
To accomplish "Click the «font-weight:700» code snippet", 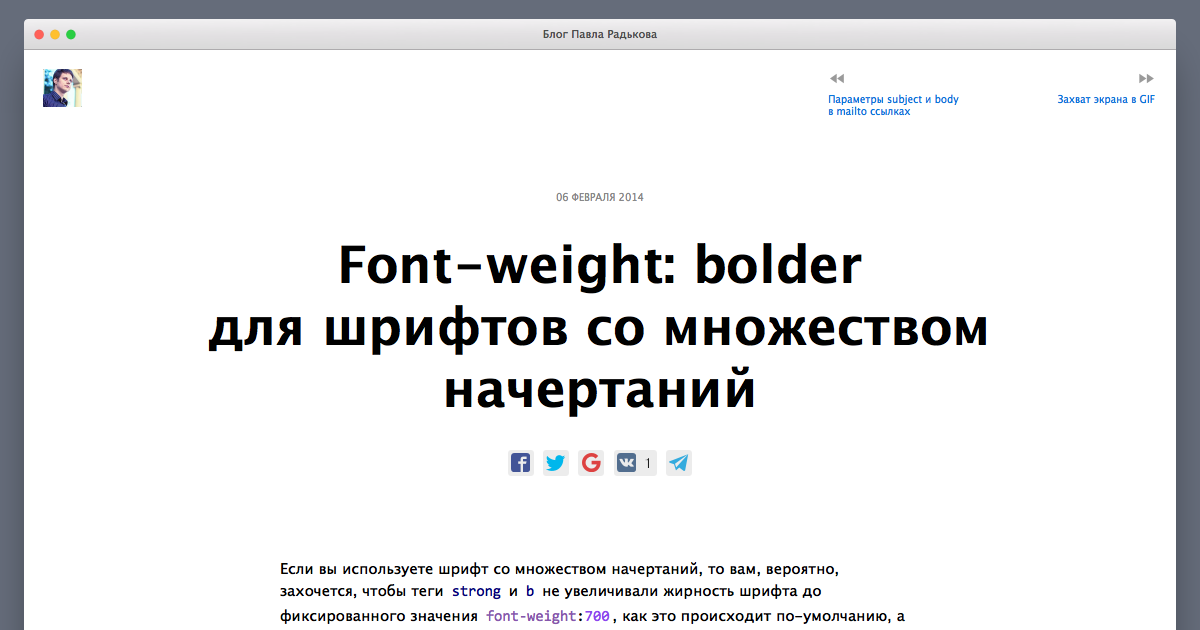I will [x=545, y=615].
